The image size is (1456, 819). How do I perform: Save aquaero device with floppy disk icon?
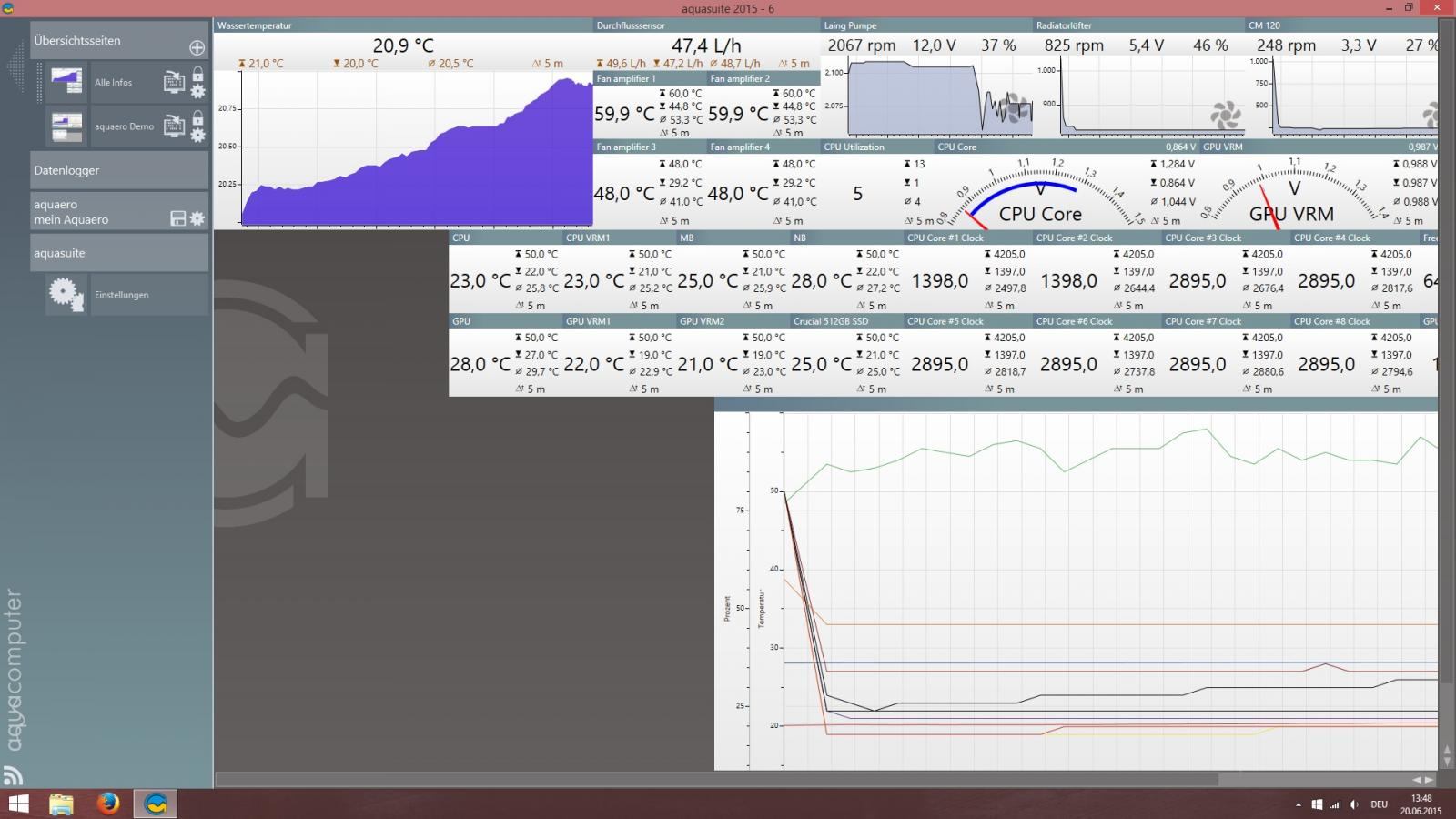pos(178,218)
